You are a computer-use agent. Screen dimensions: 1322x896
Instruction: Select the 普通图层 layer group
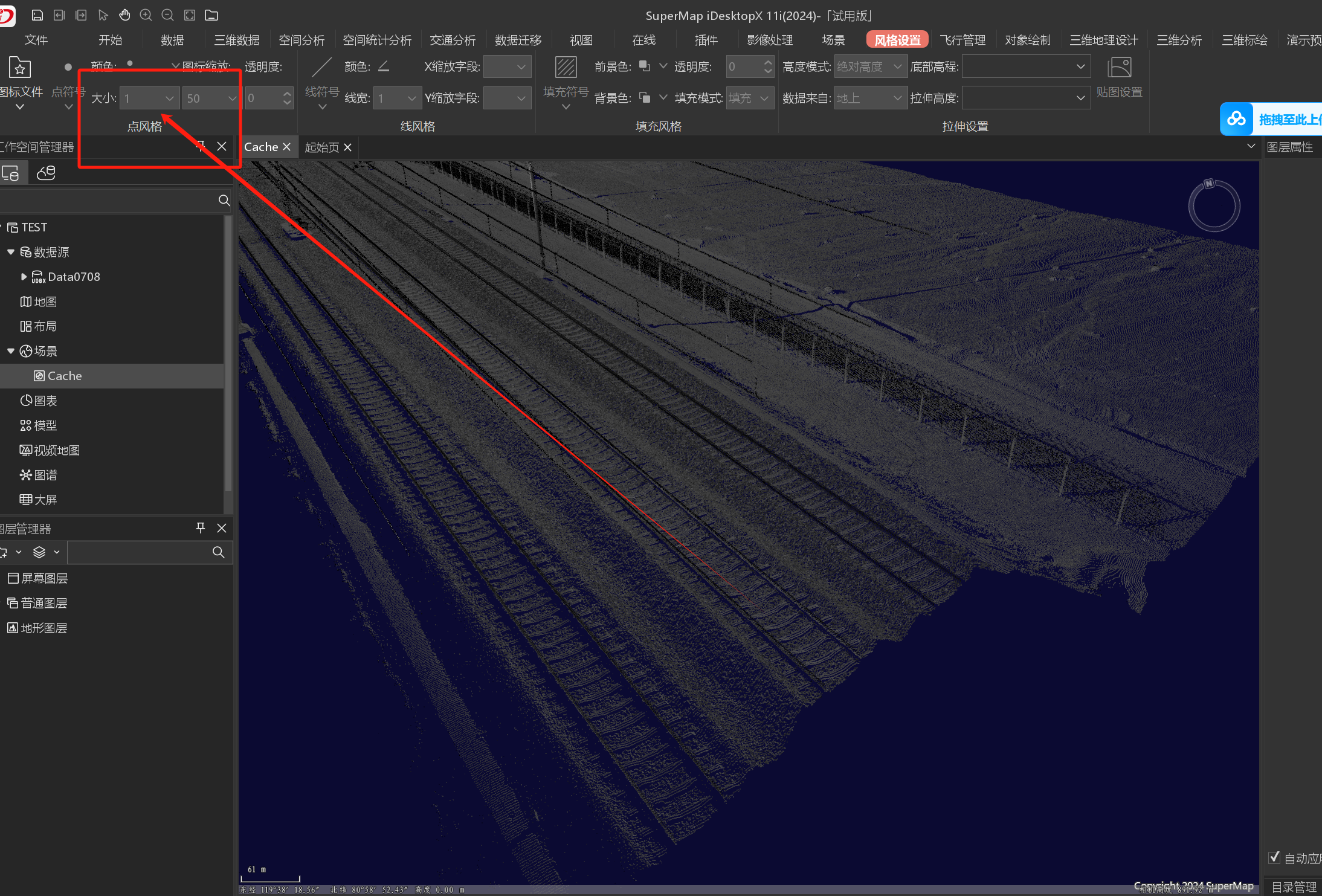pyautogui.click(x=37, y=603)
